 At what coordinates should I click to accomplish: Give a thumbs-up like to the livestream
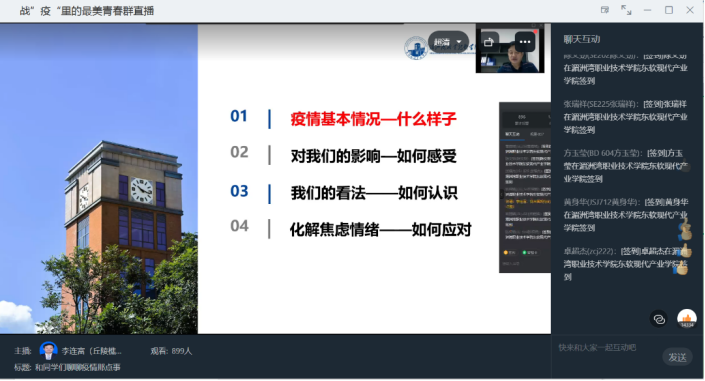click(687, 319)
